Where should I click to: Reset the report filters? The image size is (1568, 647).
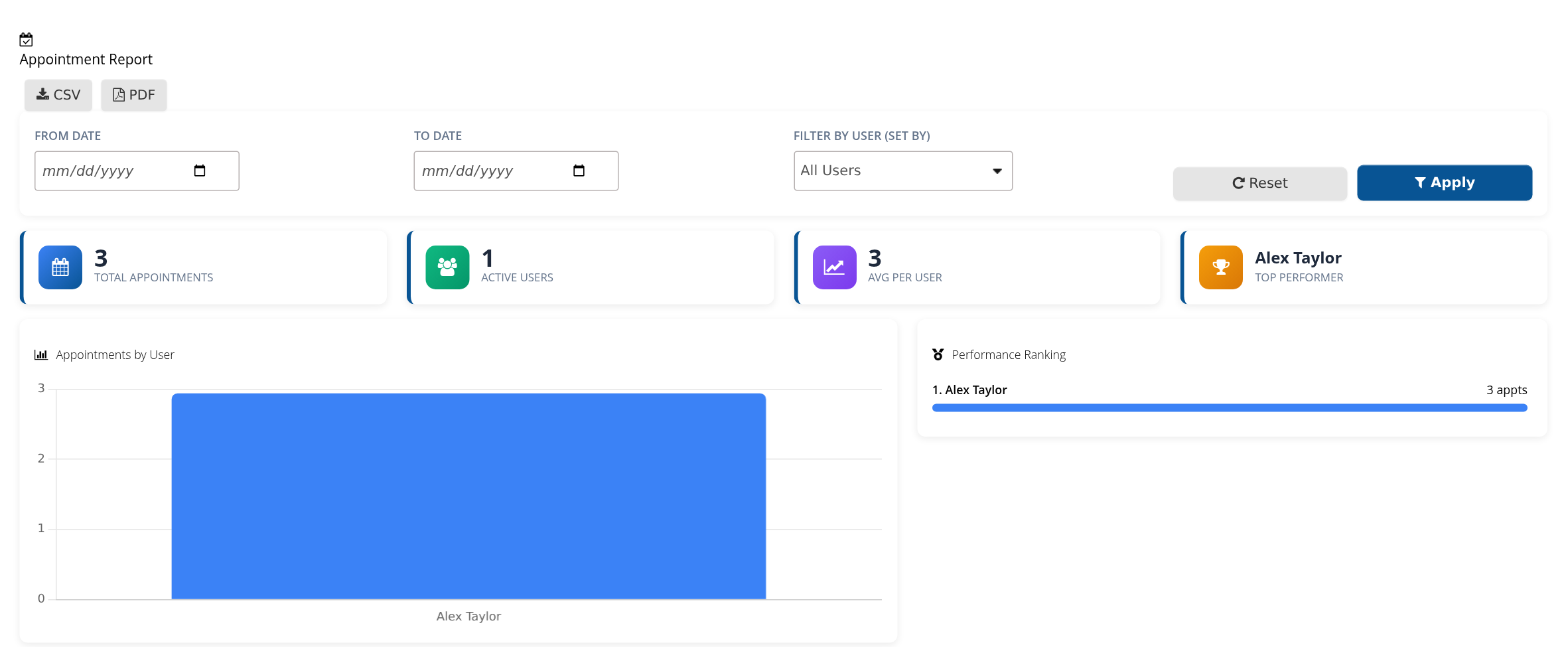[x=1260, y=183]
